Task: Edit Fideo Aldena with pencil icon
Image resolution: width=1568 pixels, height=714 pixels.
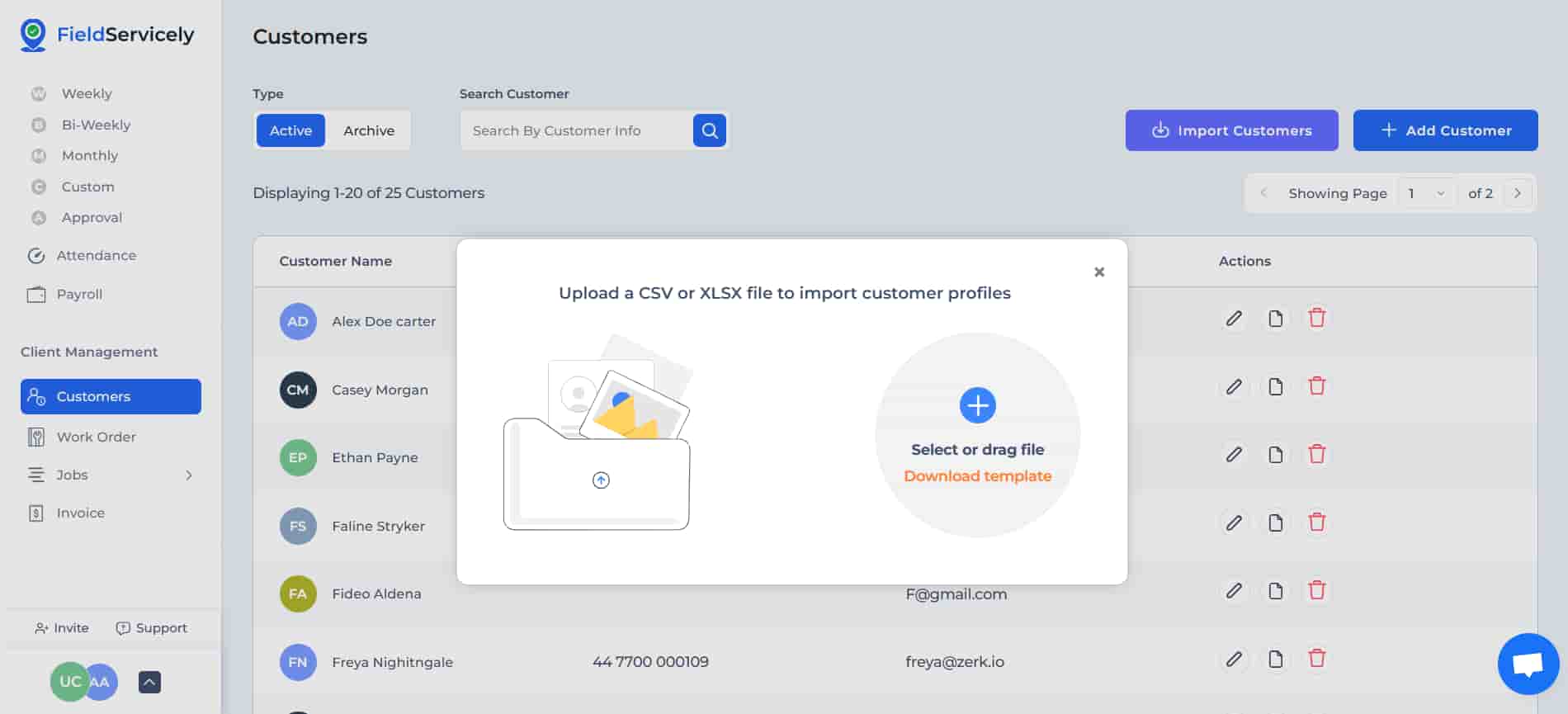Action: click(x=1234, y=591)
